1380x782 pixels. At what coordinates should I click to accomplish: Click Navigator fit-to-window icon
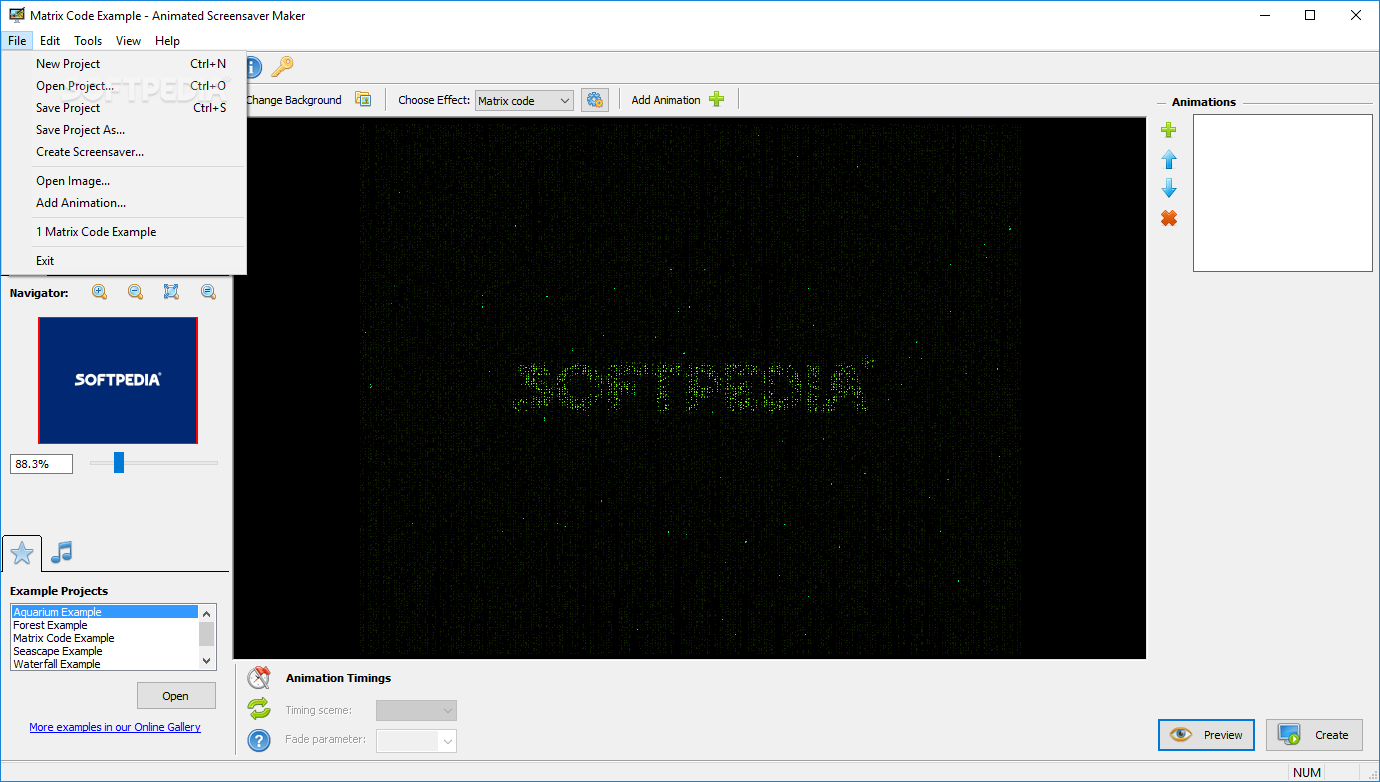point(171,292)
